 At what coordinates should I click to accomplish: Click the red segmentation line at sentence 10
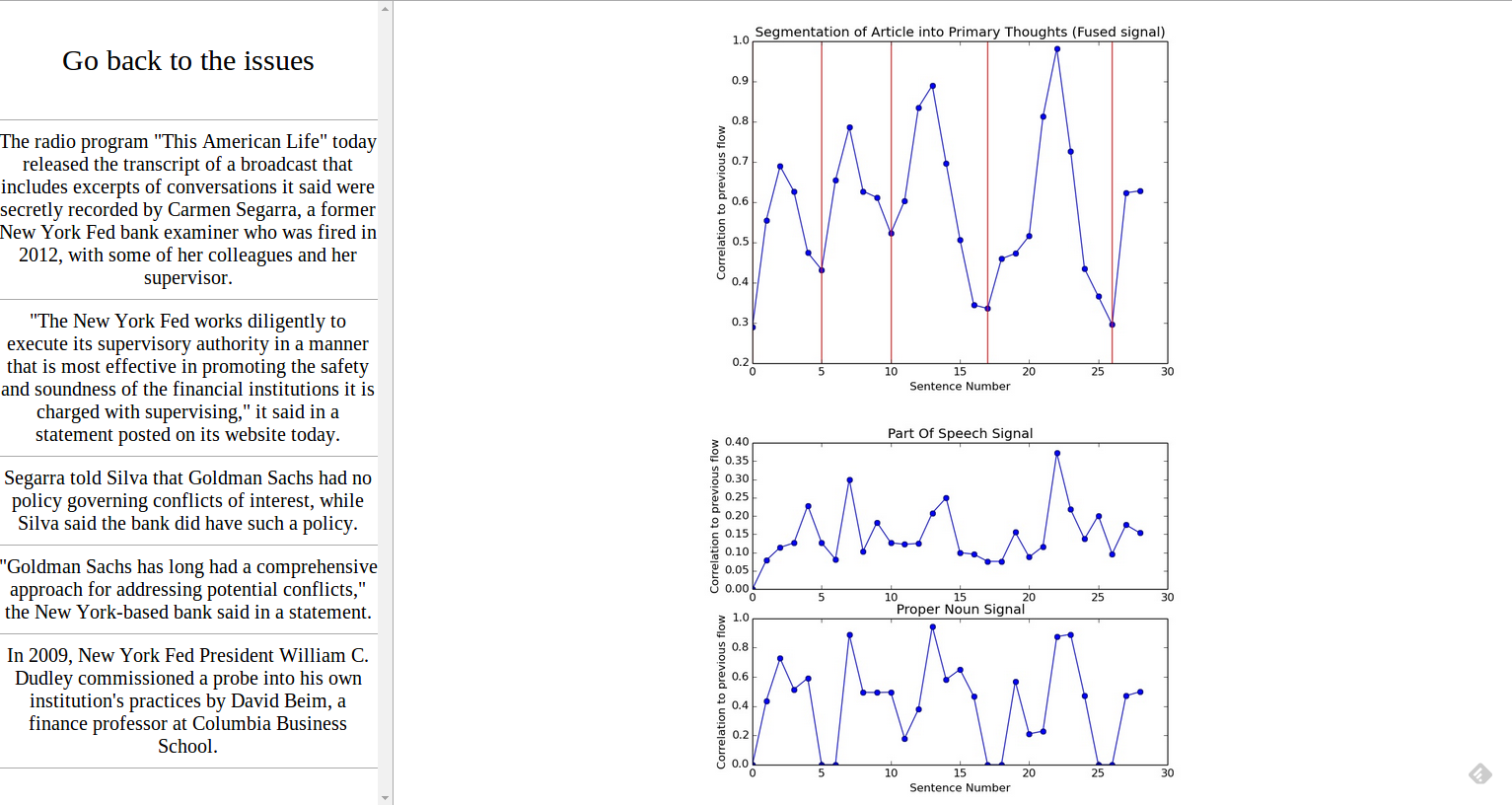click(892, 202)
